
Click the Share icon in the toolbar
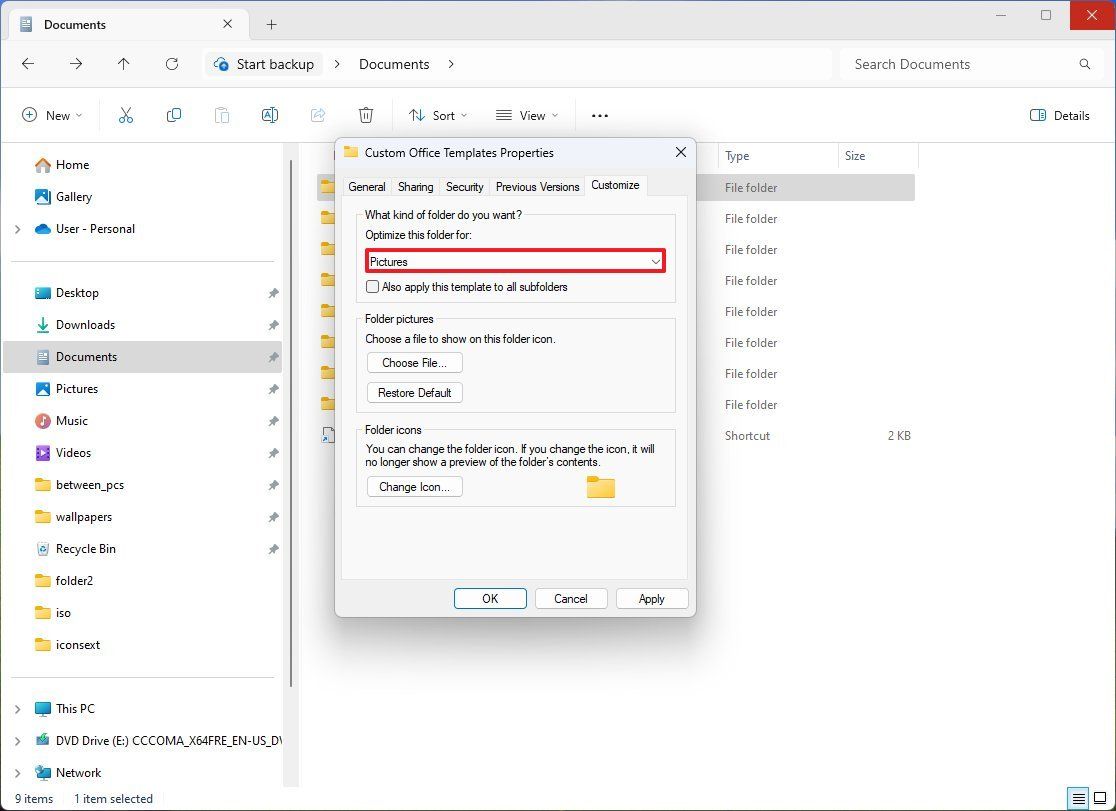coord(318,115)
